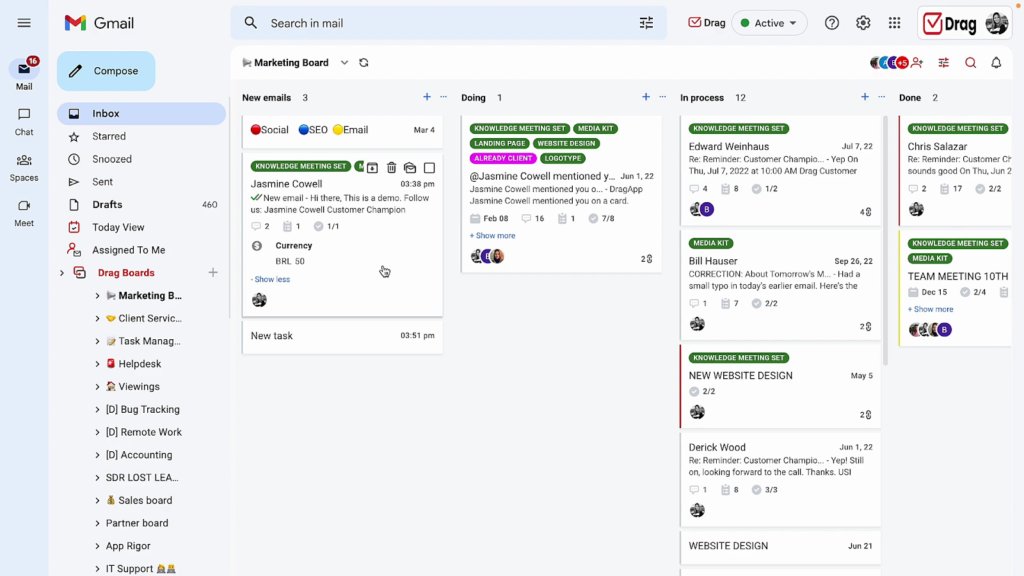Delete the Jasmine Cowell card
Image resolution: width=1024 pixels, height=576 pixels.
coord(391,168)
